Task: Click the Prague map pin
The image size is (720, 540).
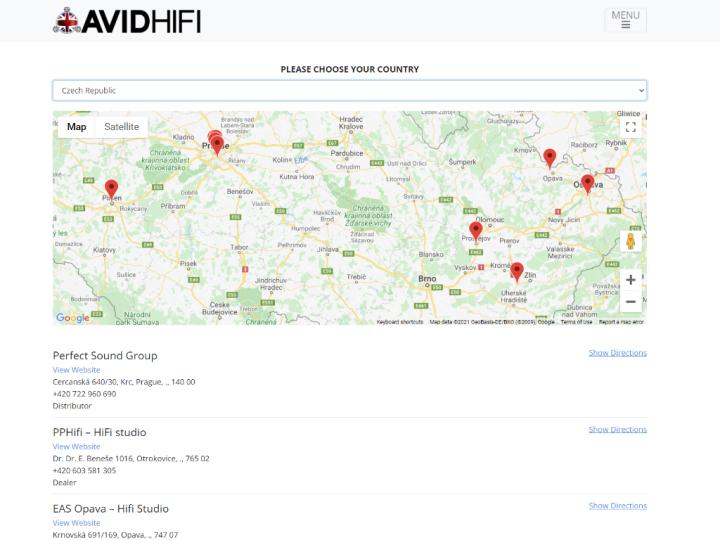Action: click(x=217, y=145)
